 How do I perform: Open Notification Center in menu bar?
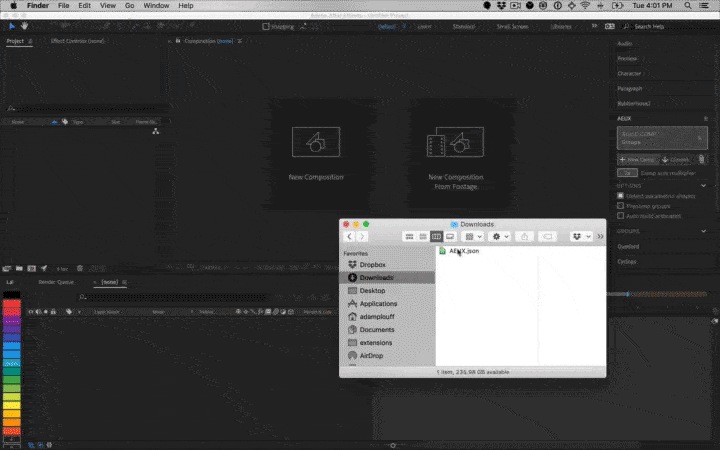tap(704, 6)
